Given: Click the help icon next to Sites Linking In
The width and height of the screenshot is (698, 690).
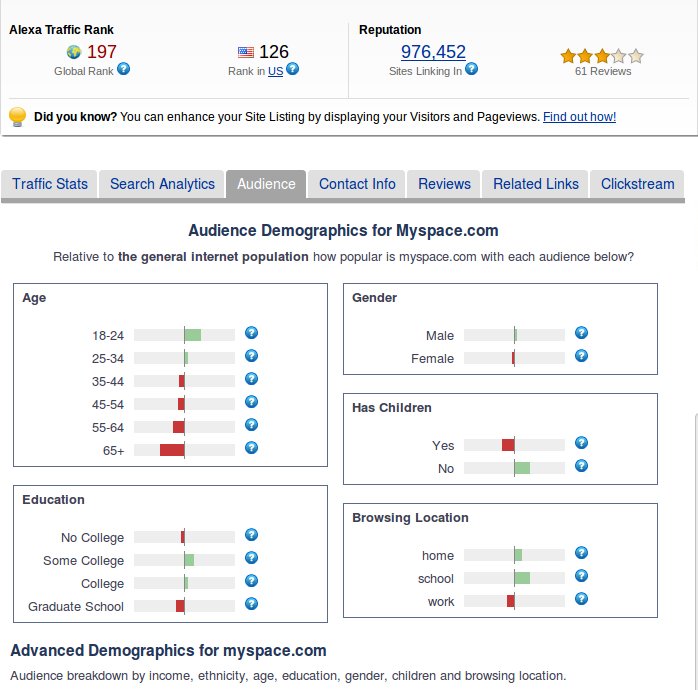Looking at the screenshot, I should 472,69.
